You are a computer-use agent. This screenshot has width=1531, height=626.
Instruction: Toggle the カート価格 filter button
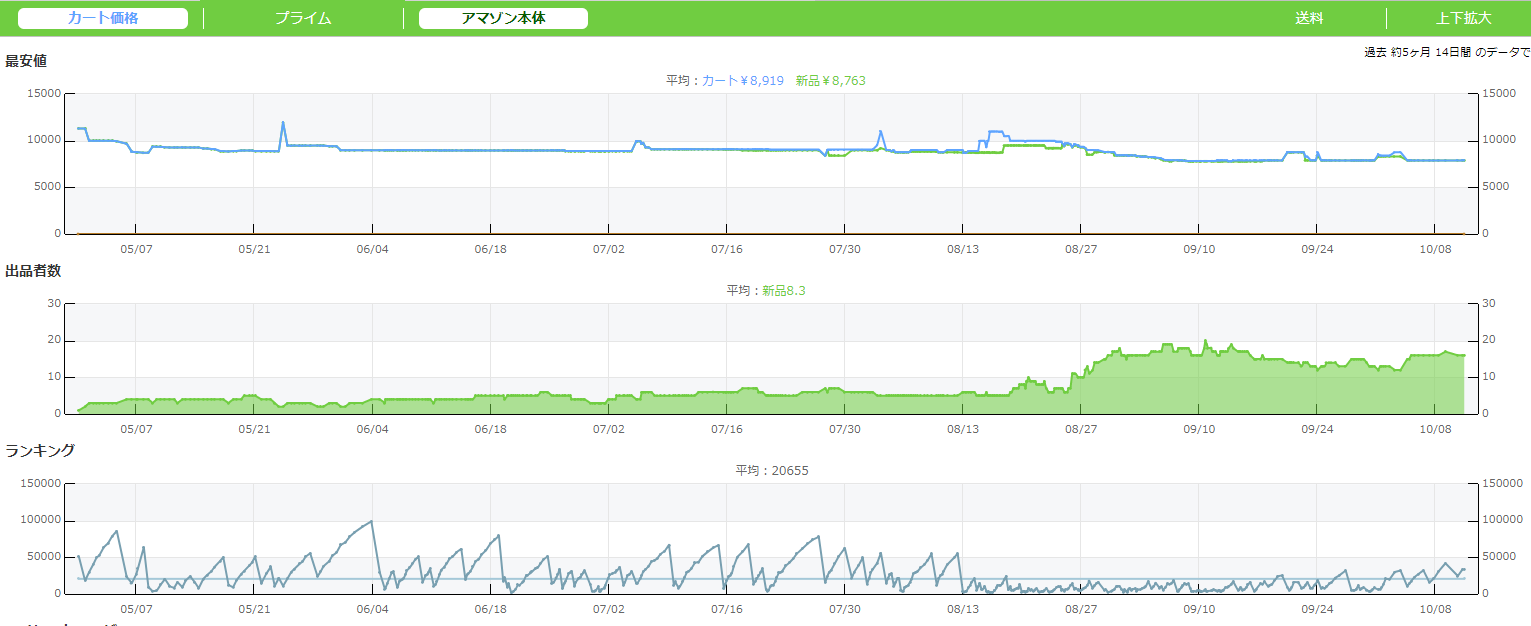coord(103,18)
